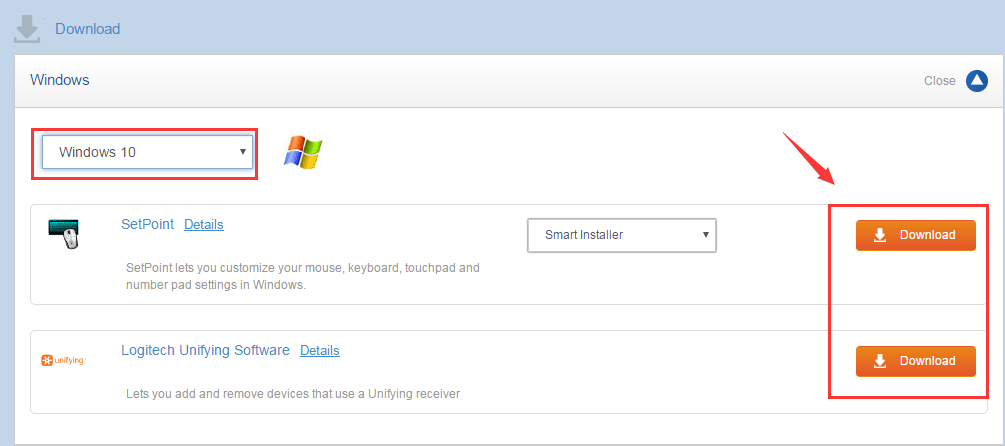
Task: Download the SetPoint software
Action: point(915,235)
